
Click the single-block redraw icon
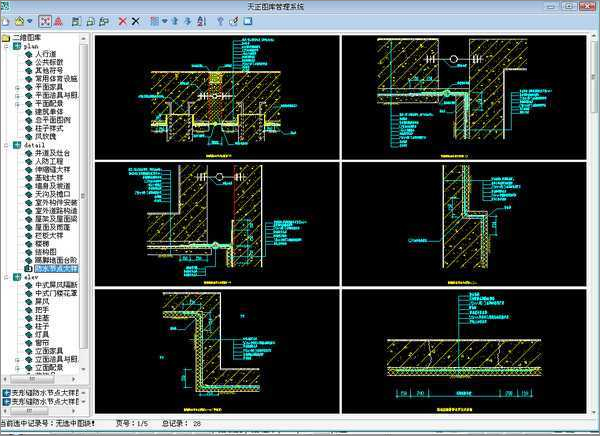(x=90, y=21)
